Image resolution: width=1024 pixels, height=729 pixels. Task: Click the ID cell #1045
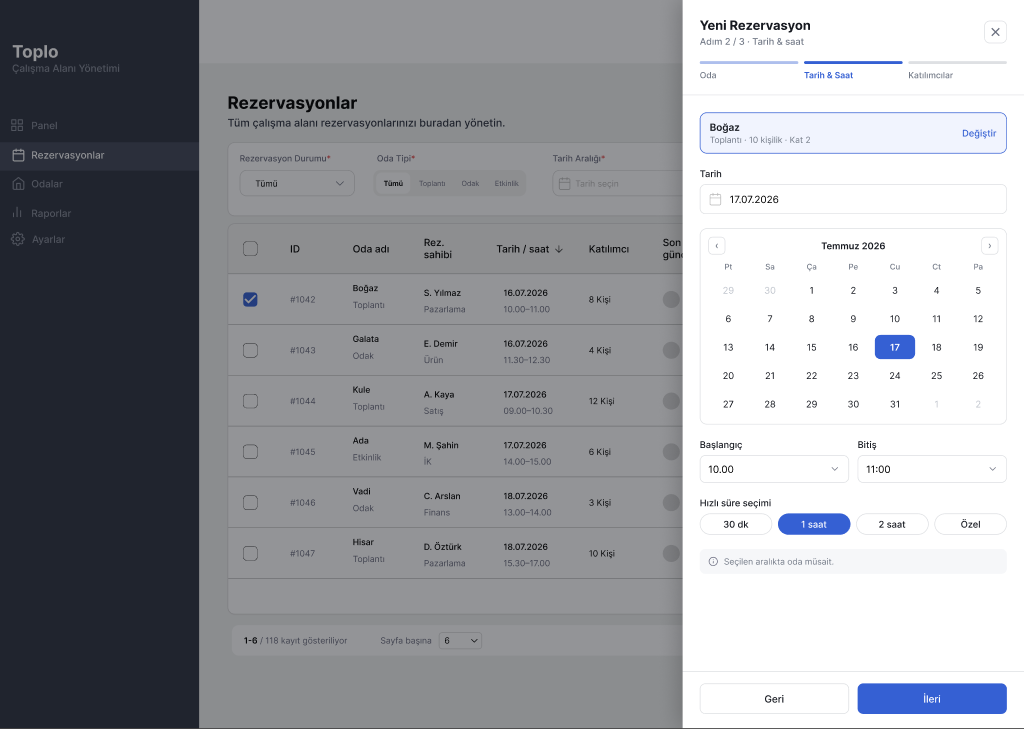tap(302, 451)
